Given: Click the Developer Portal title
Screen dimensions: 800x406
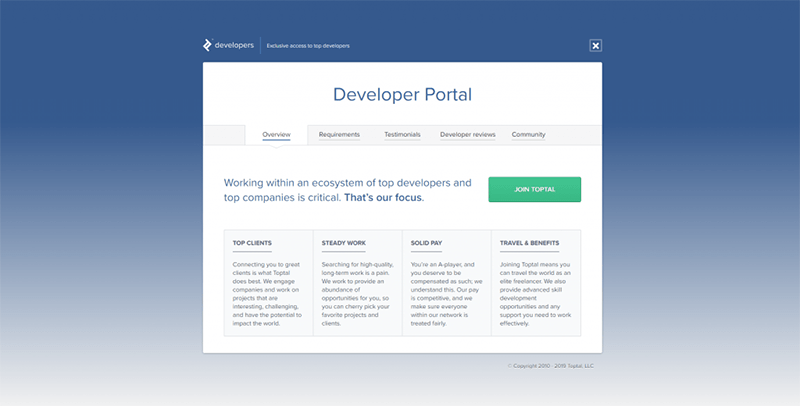Looking at the screenshot, I should point(403,94).
